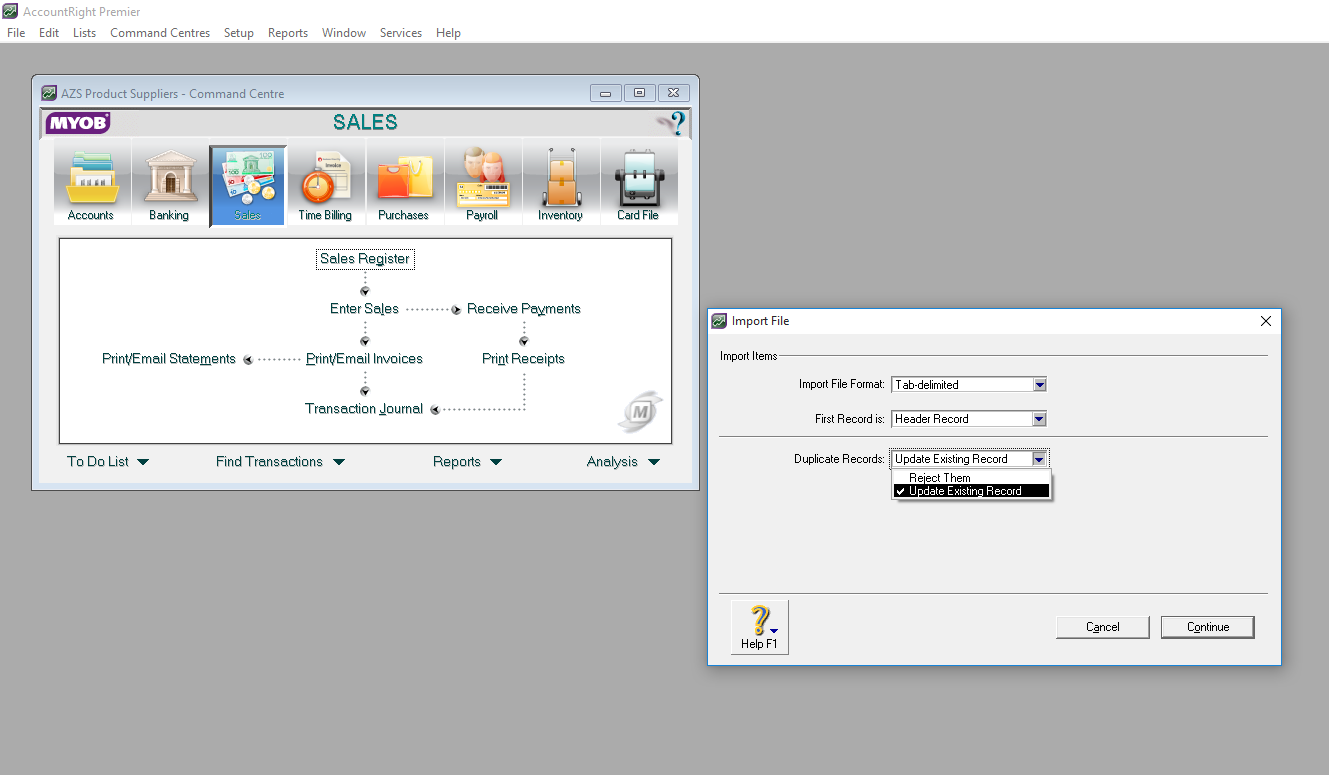
Task: Open the Edit menu
Action: tap(49, 33)
